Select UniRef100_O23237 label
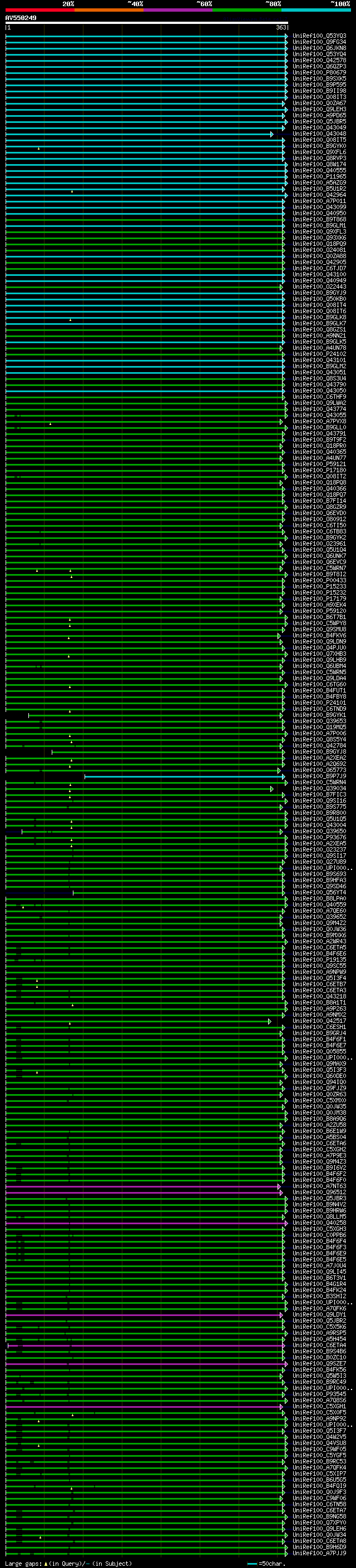Viewport: 356px width, 1568px height. tap(319, 850)
